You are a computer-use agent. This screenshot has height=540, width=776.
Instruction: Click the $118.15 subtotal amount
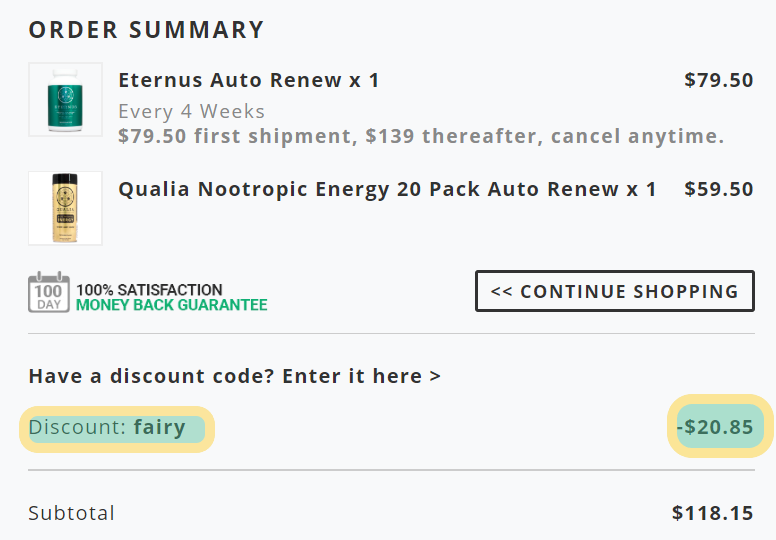click(x=713, y=513)
